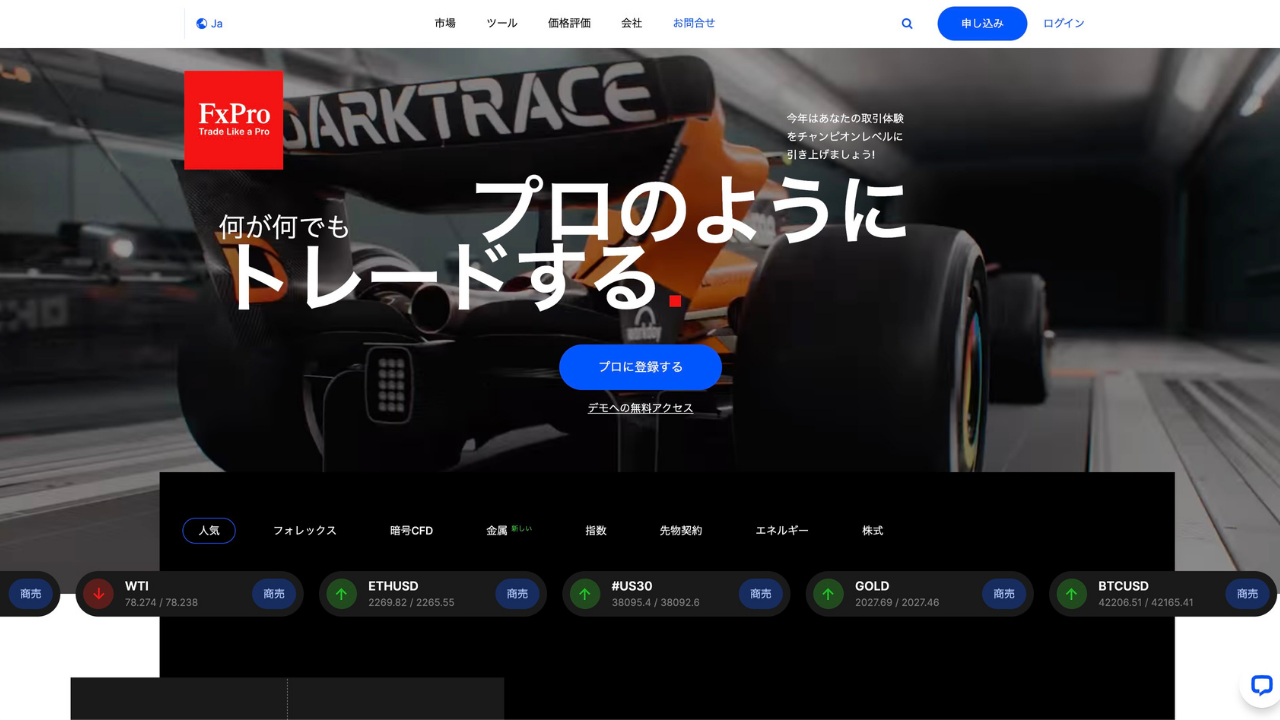
Task: Click the 商売 button for ETHUSD
Action: 517,594
